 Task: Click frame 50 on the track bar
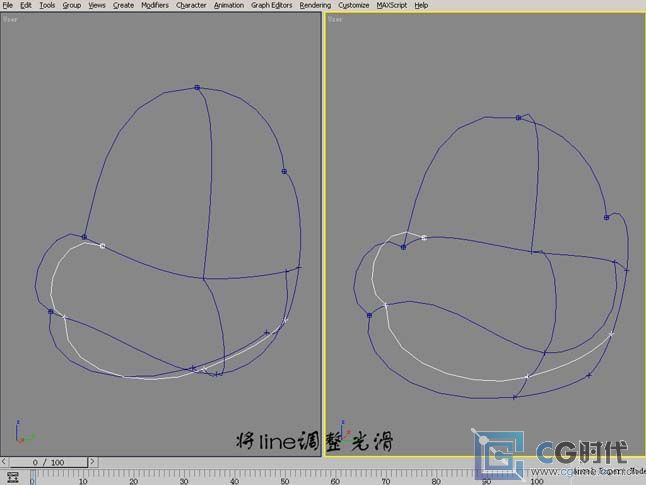[x=285, y=477]
